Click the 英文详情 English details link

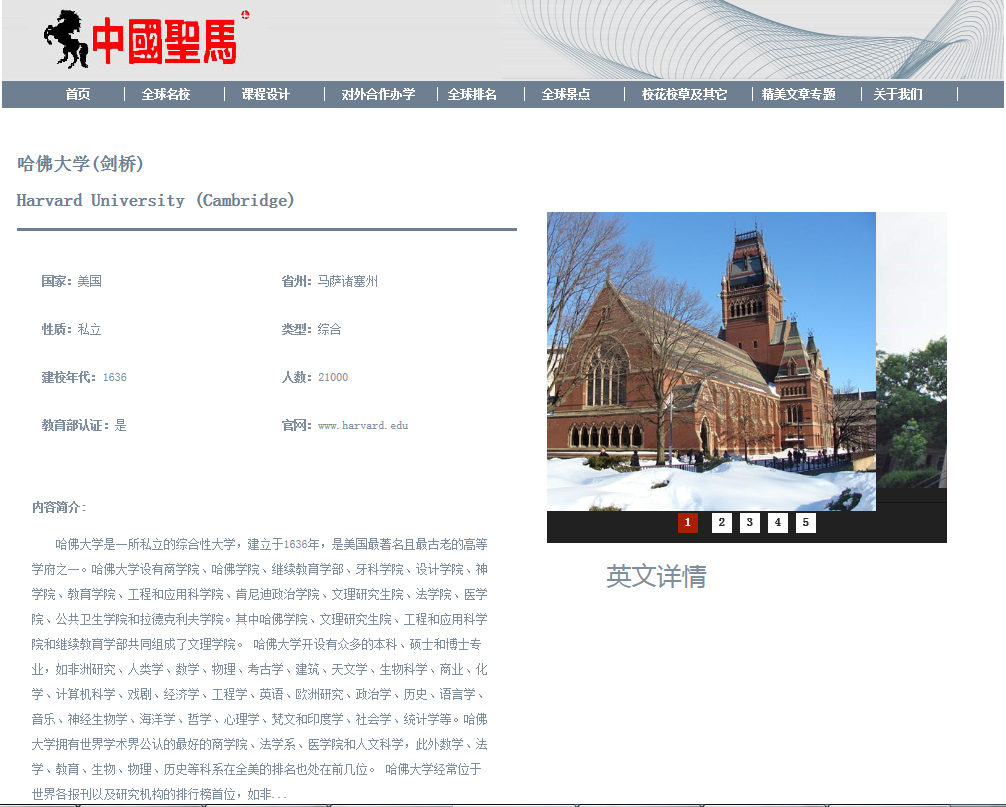[656, 576]
